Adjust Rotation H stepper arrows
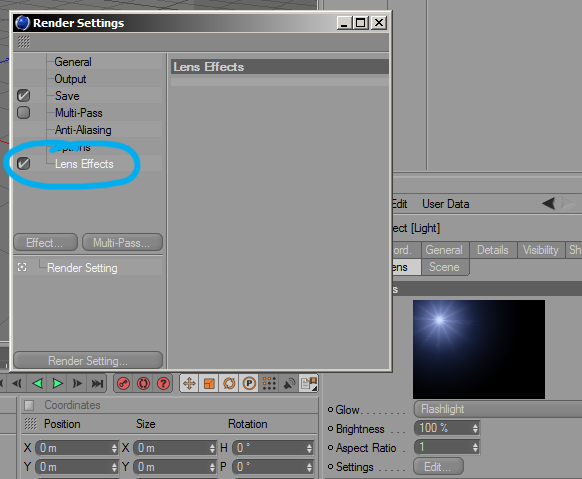The height and width of the screenshot is (479, 582). pyautogui.click(x=310, y=448)
